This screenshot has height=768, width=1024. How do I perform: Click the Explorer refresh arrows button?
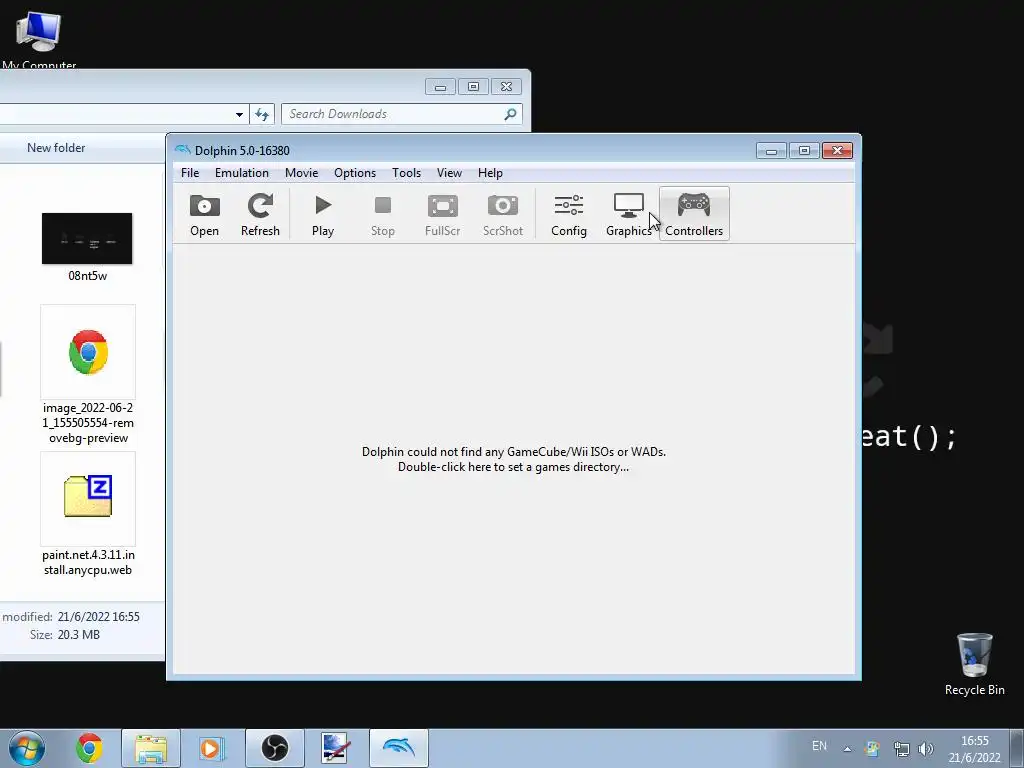click(x=262, y=114)
